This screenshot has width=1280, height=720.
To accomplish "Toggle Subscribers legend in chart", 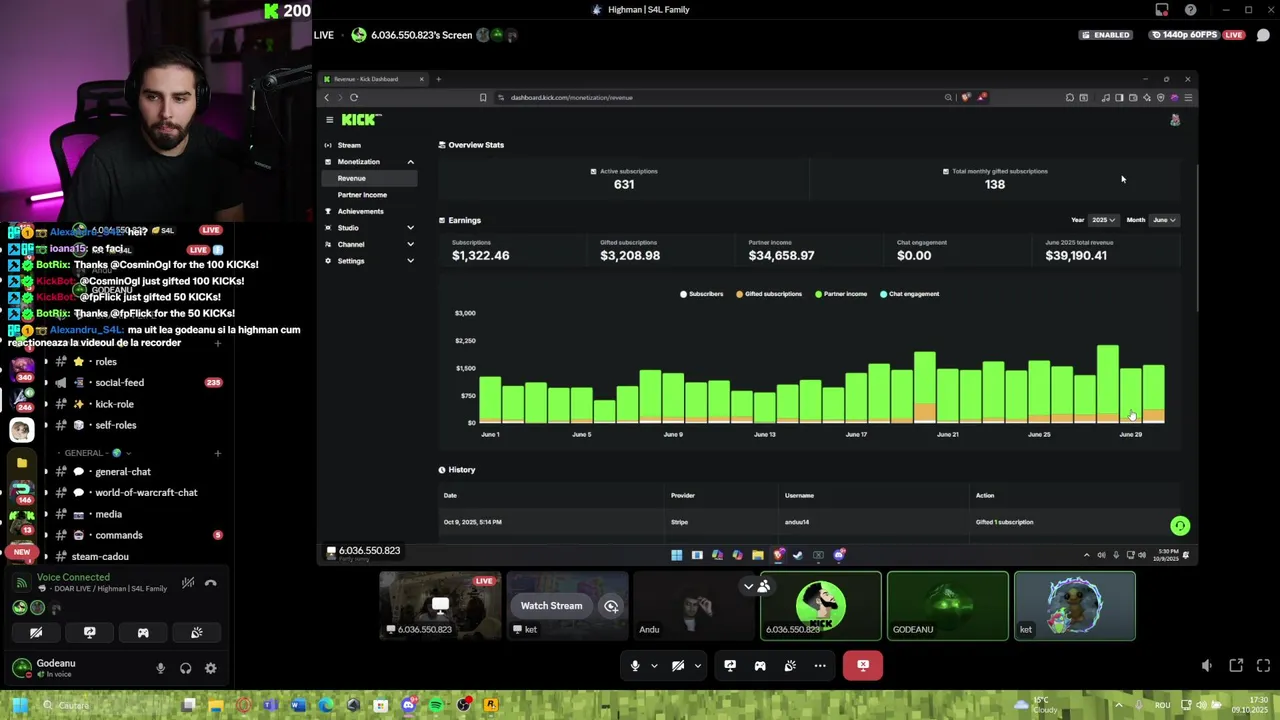I will coord(702,294).
